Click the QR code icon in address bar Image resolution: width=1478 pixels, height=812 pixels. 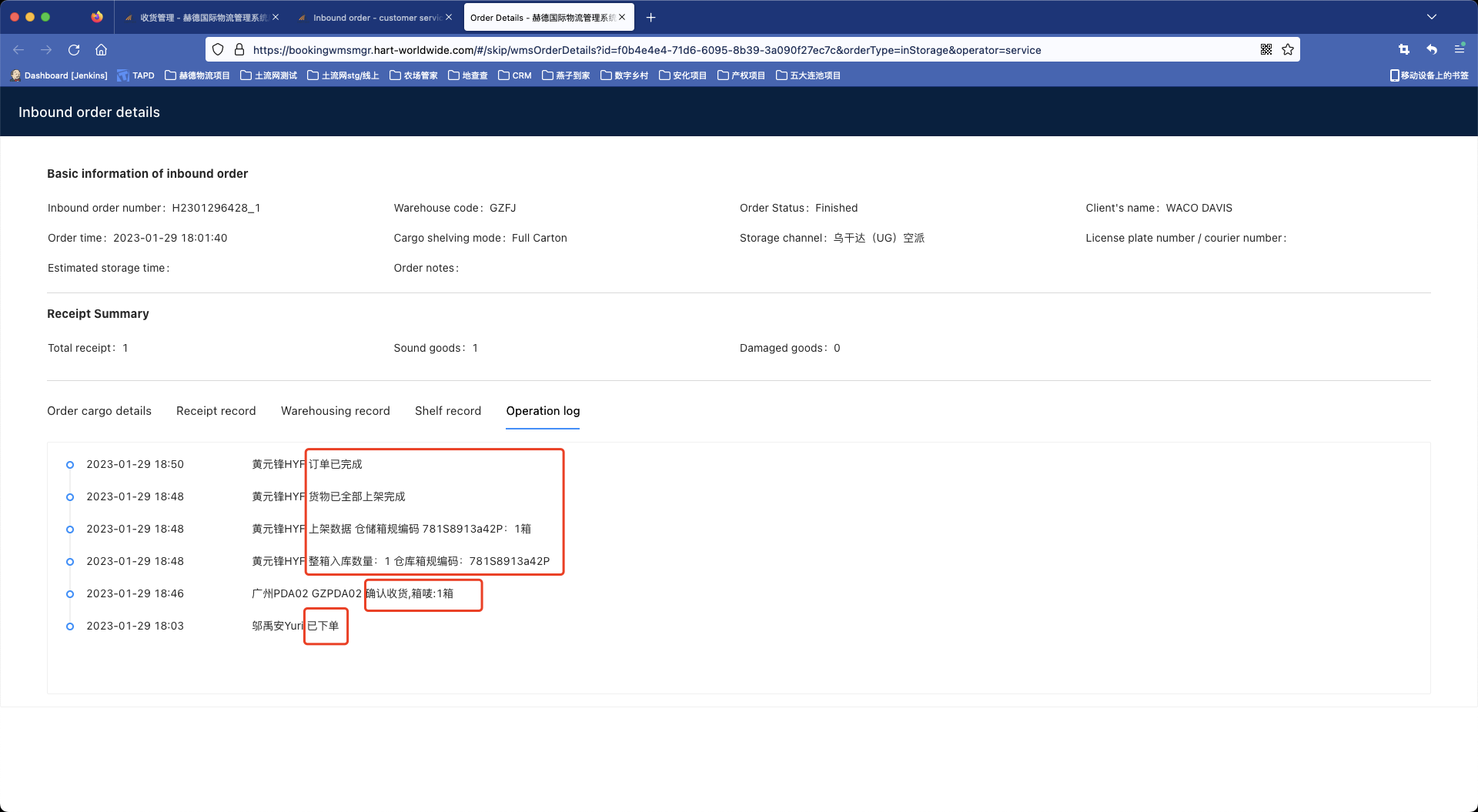pos(1266,50)
